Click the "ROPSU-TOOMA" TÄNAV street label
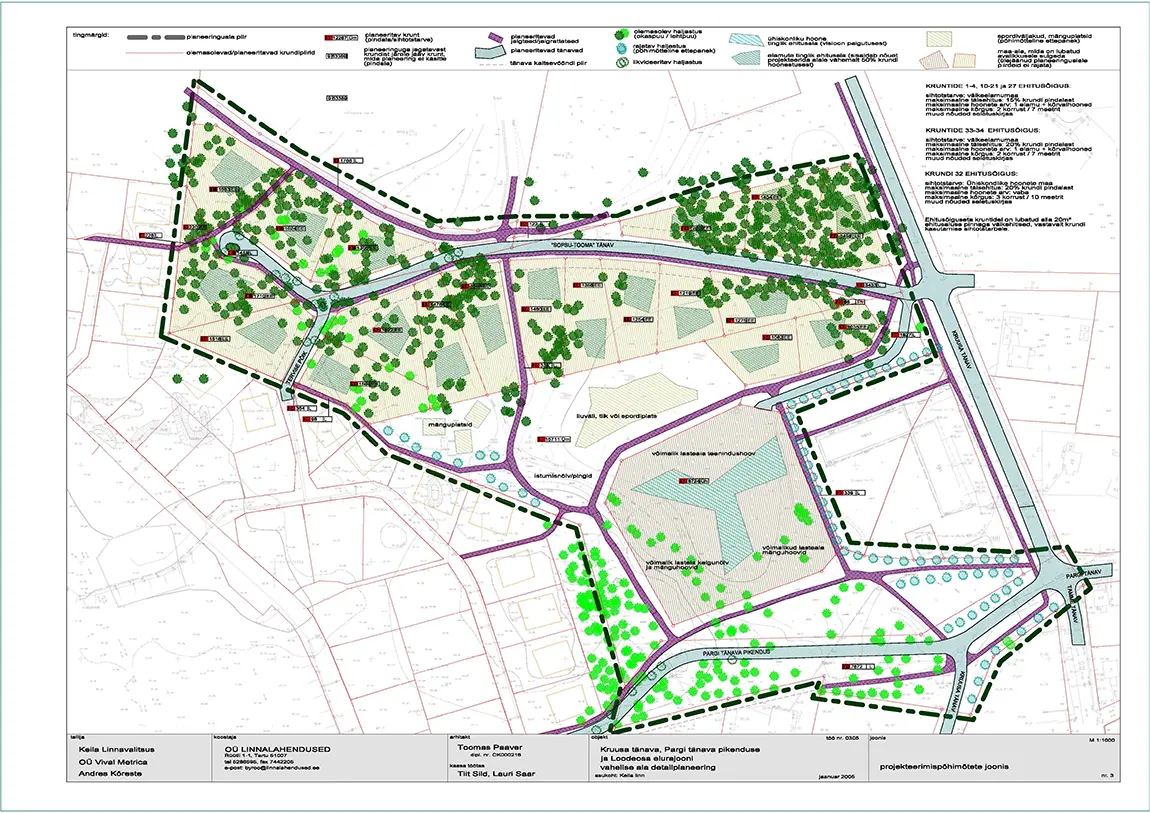Viewport: 1150px width, 813px height. (x=579, y=243)
